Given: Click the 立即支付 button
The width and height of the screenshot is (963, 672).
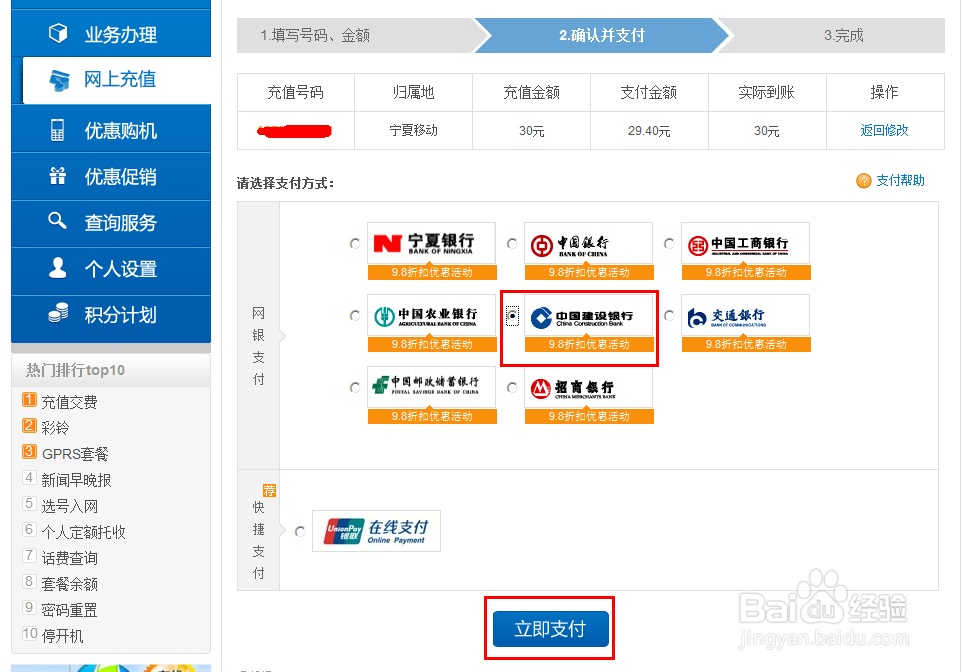Looking at the screenshot, I should pyautogui.click(x=550, y=629).
